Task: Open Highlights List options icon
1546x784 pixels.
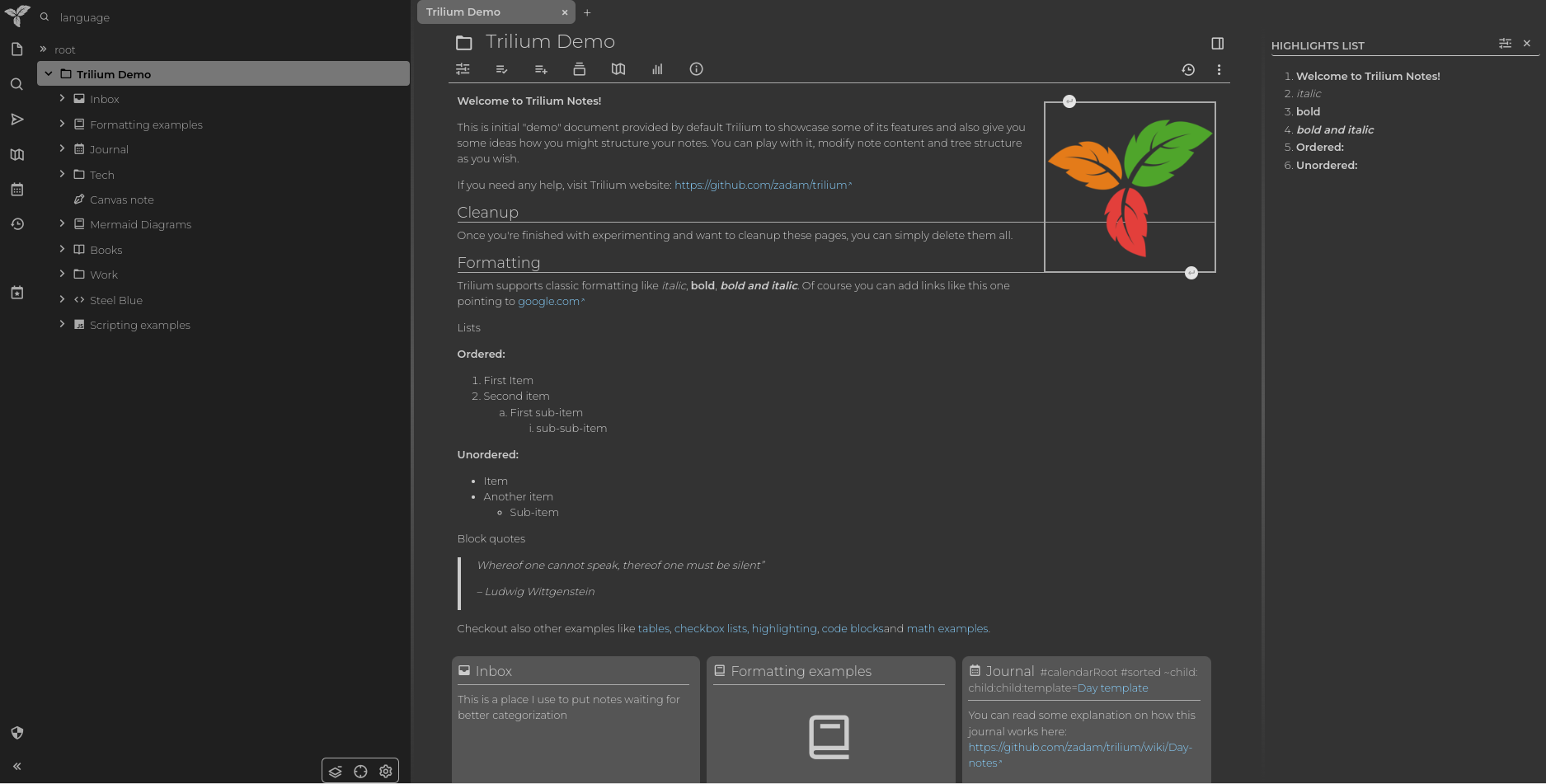Action: pyautogui.click(x=1505, y=44)
